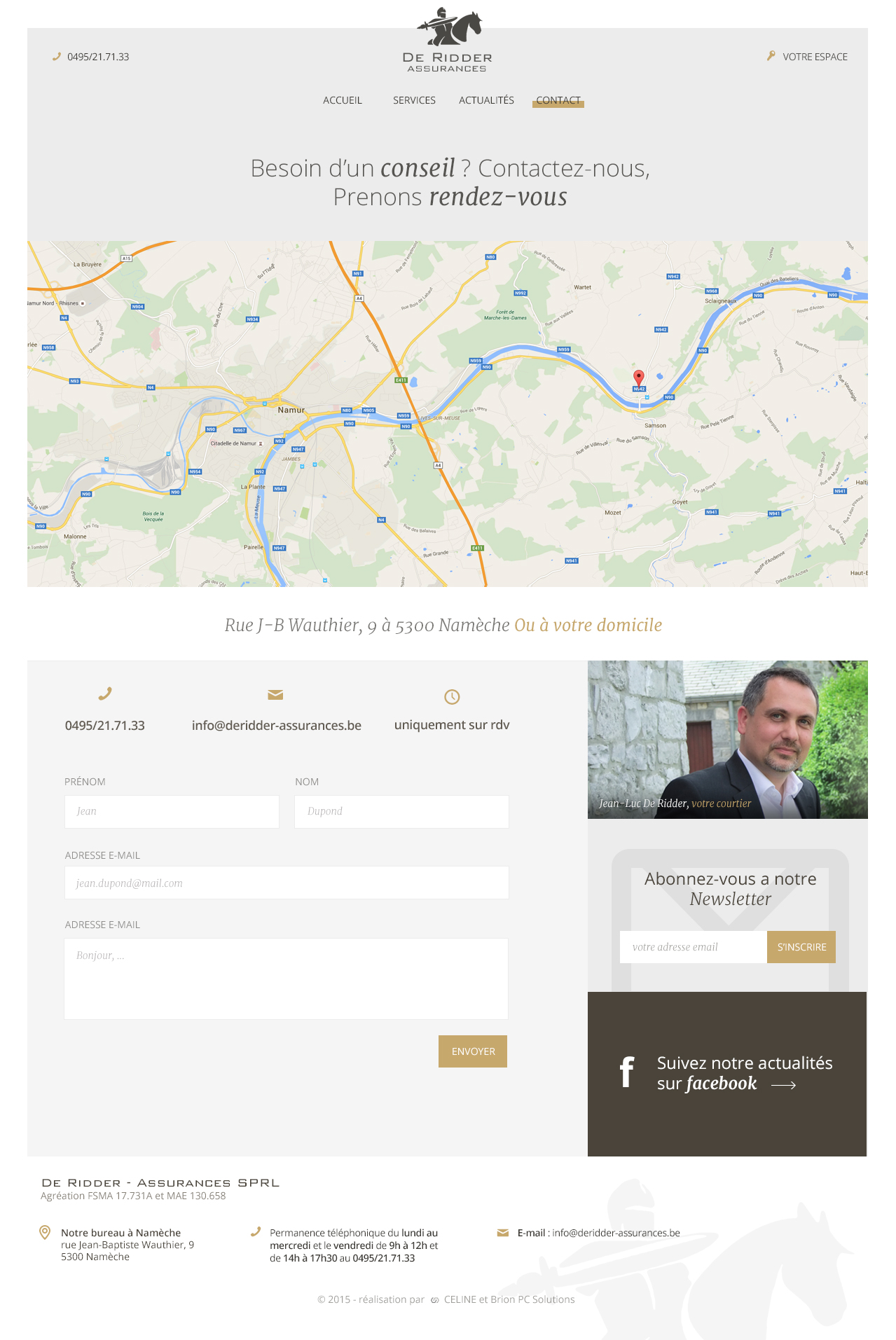Click the key icon beside Votre Espace
Image resolution: width=896 pixels, height=1340 pixels.
point(771,56)
